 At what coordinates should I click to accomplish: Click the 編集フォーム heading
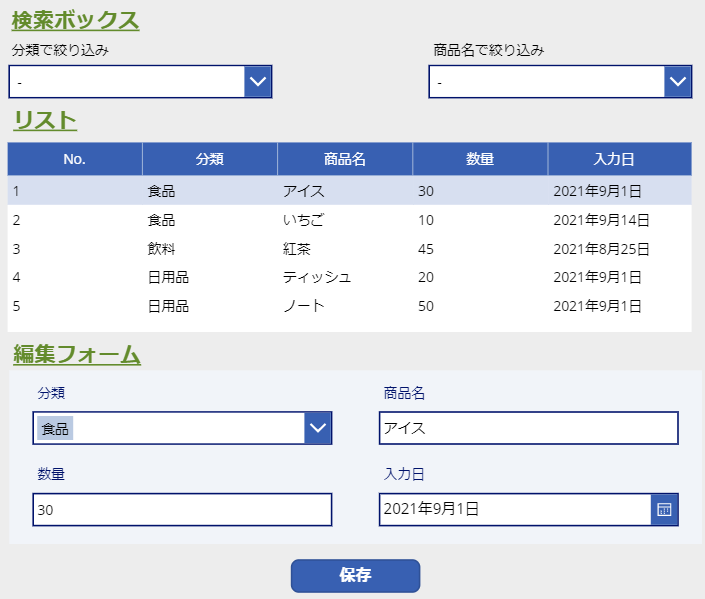coord(77,354)
